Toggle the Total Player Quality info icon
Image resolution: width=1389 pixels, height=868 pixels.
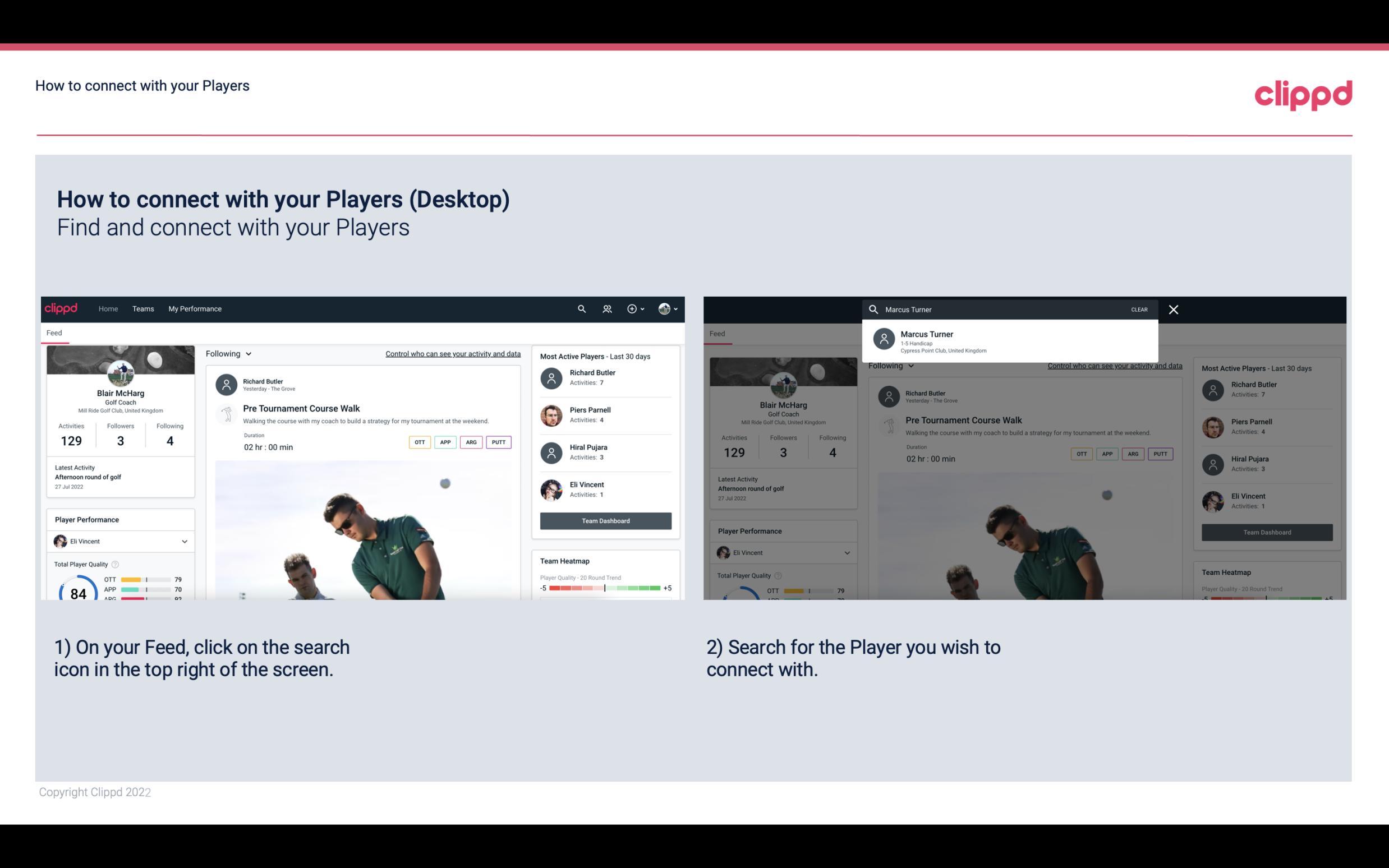coord(116,564)
